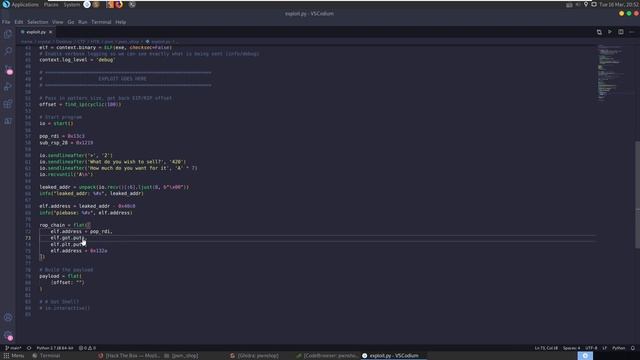Open the View menu

pos(58,22)
